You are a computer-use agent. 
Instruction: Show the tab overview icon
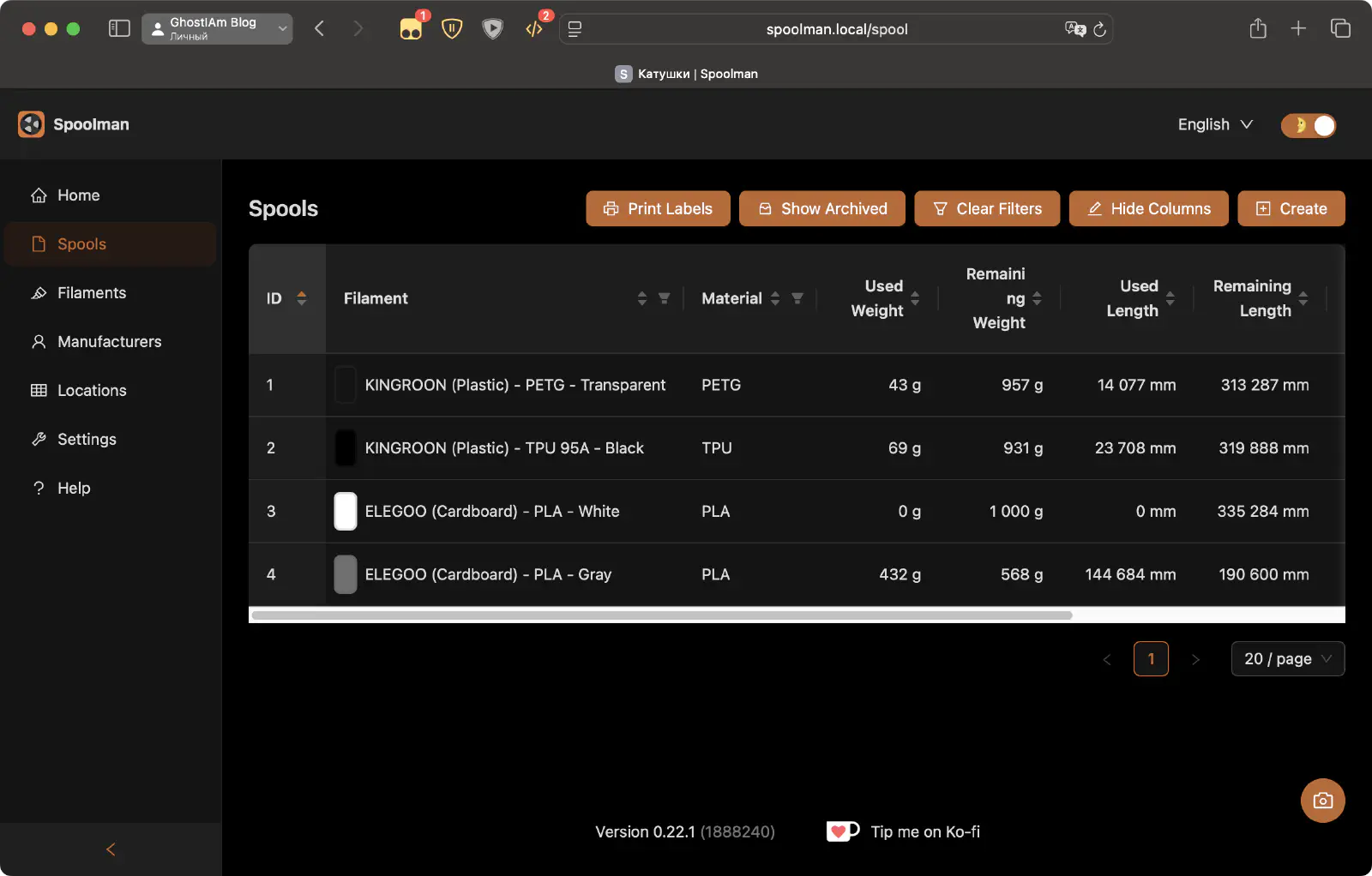pos(1340,28)
